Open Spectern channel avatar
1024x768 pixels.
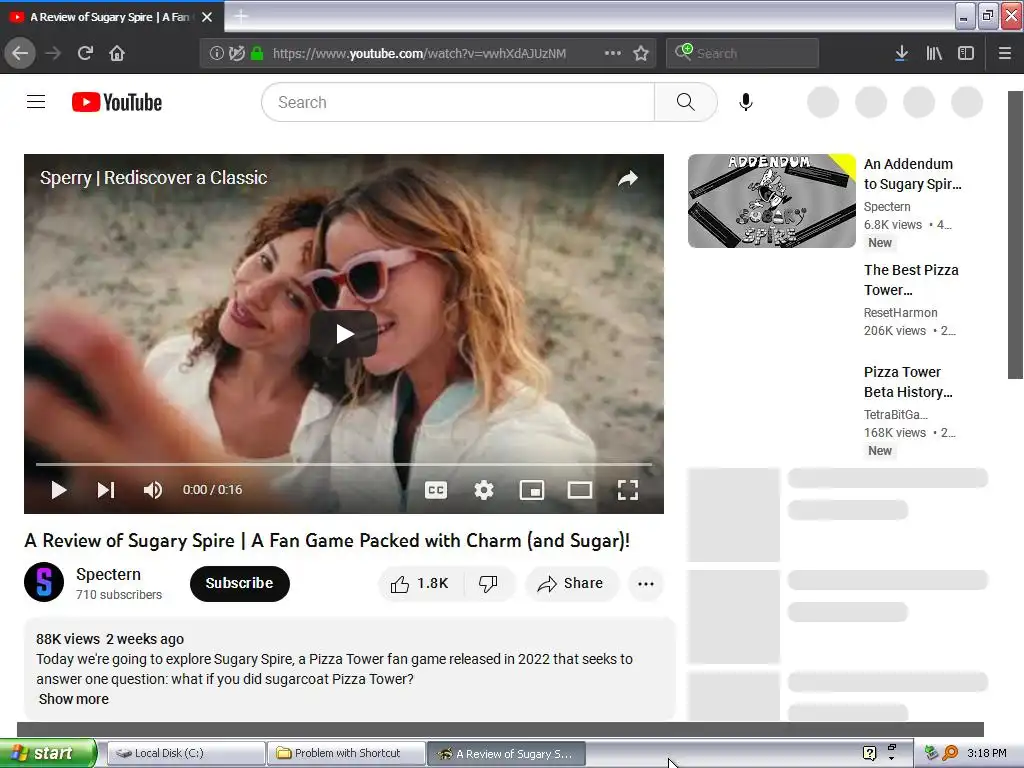(x=44, y=582)
